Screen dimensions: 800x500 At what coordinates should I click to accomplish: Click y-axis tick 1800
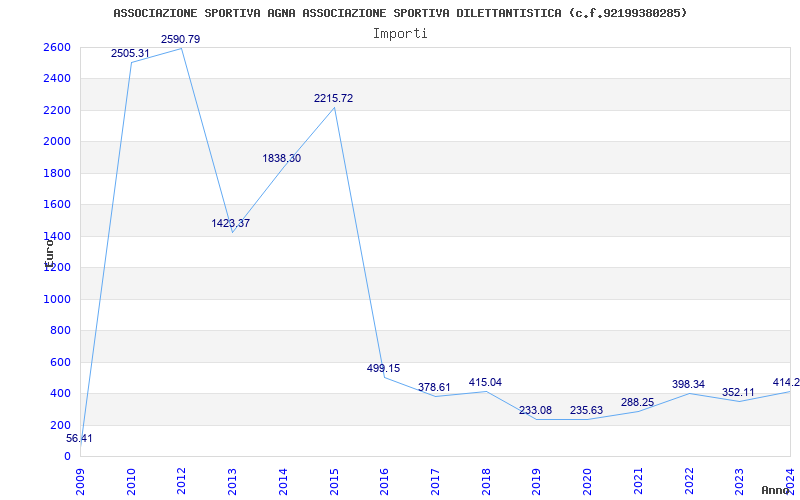pyautogui.click(x=58, y=173)
